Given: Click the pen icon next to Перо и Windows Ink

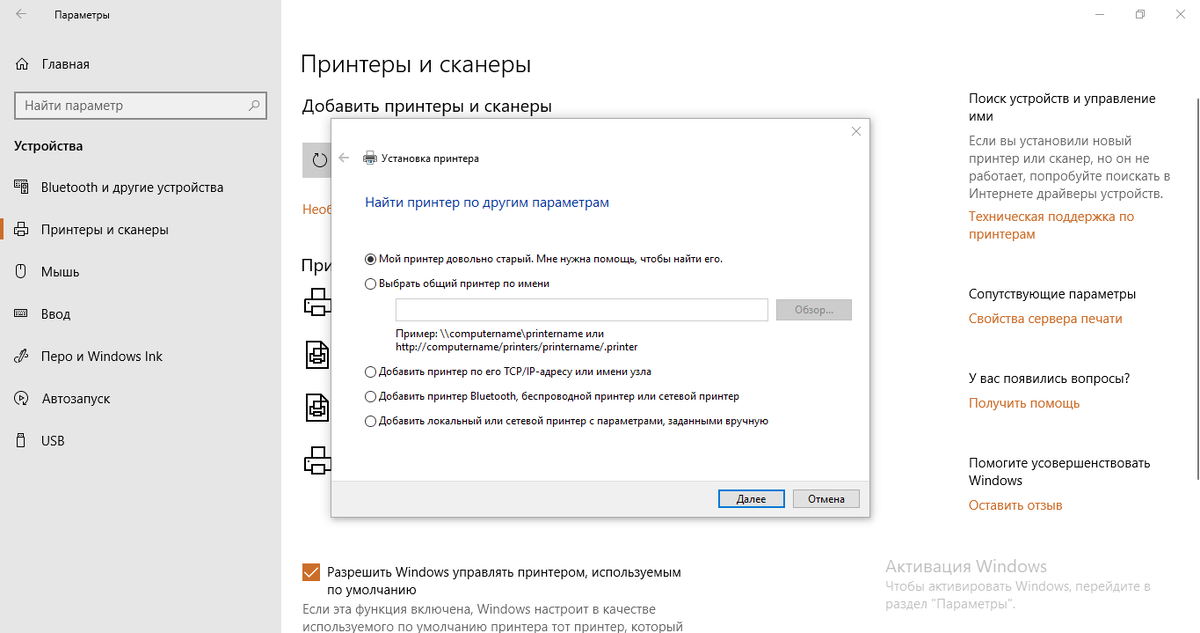Looking at the screenshot, I should tap(22, 356).
